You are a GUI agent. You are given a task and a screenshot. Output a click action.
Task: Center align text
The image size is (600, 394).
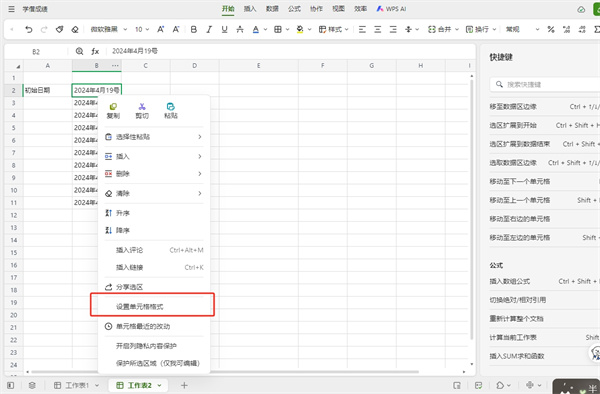click(378, 29)
